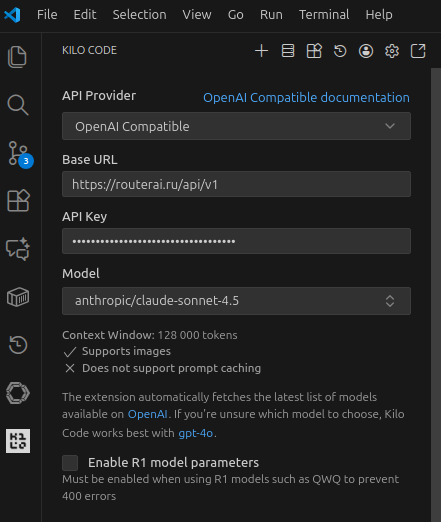This screenshot has height=522, width=441.
Task: Click the KILO CODE panel title
Action: click(89, 50)
